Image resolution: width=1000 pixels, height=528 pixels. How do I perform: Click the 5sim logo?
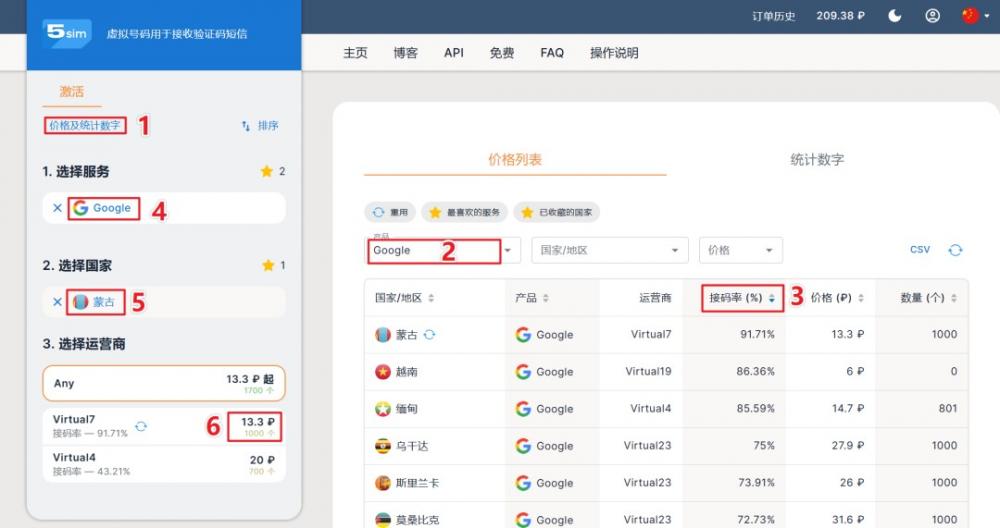click(68, 33)
